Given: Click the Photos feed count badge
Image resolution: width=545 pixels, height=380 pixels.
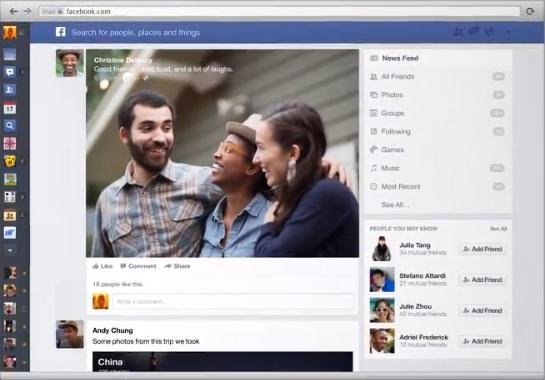Looking at the screenshot, I should 498,95.
